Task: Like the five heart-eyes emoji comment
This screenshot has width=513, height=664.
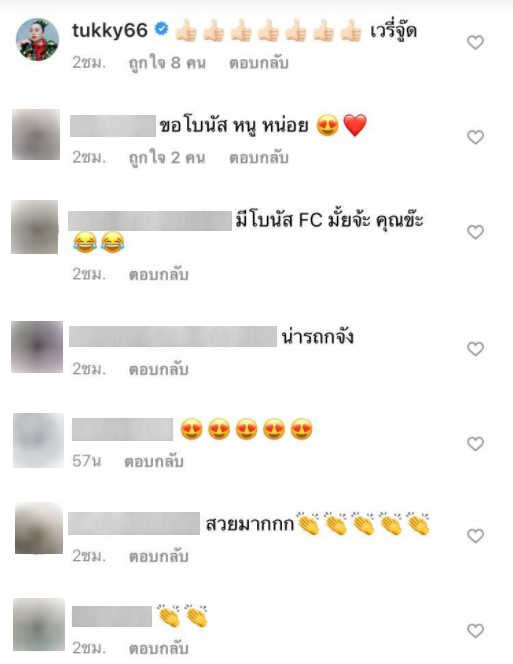Action: tap(475, 444)
